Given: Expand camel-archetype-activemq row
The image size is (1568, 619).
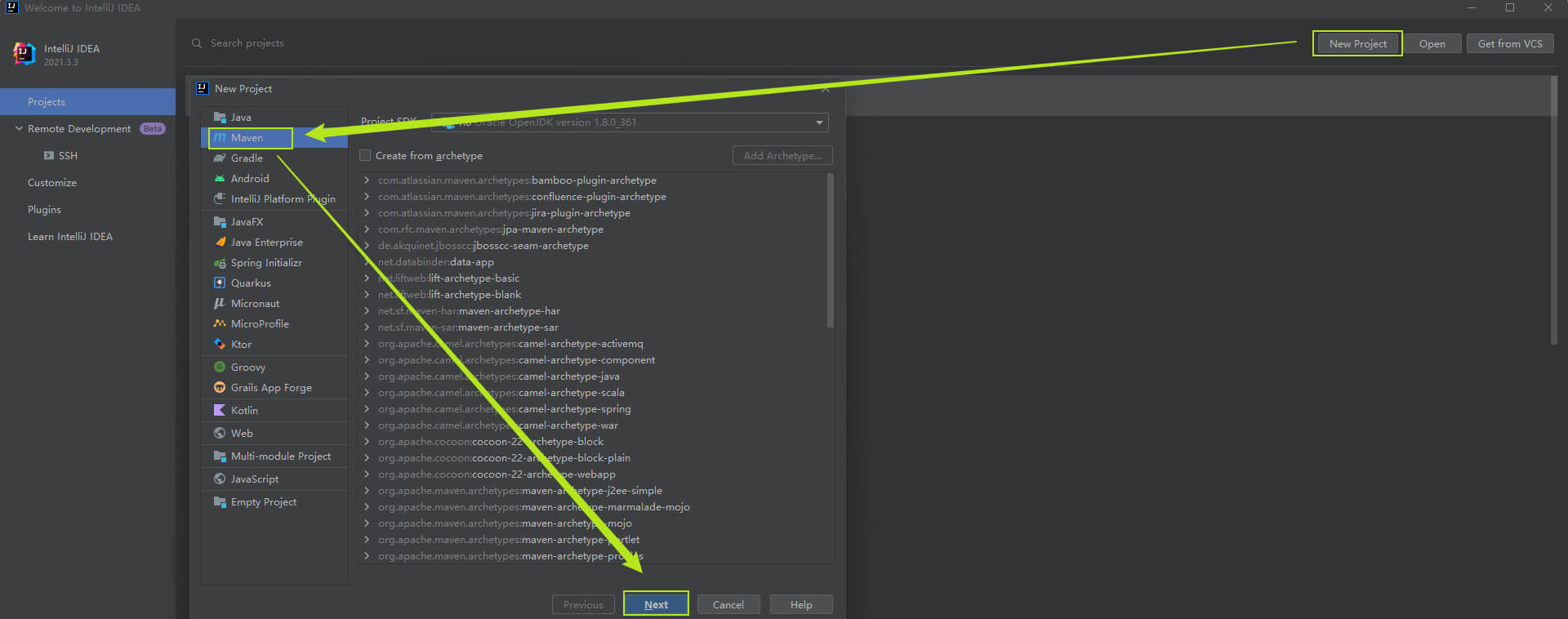Looking at the screenshot, I should click(367, 344).
